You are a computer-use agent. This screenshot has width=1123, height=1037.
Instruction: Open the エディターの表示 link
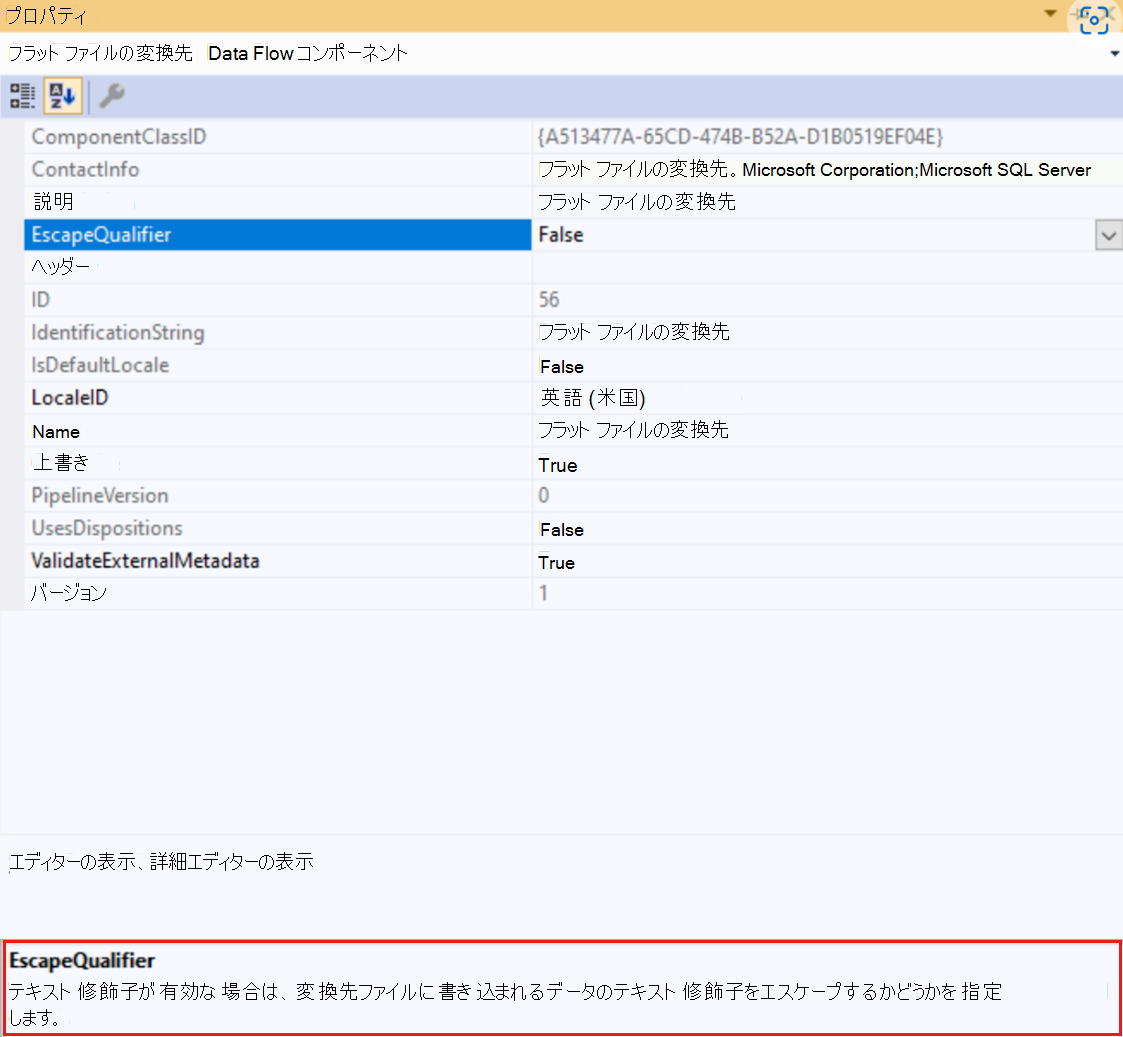[72, 862]
